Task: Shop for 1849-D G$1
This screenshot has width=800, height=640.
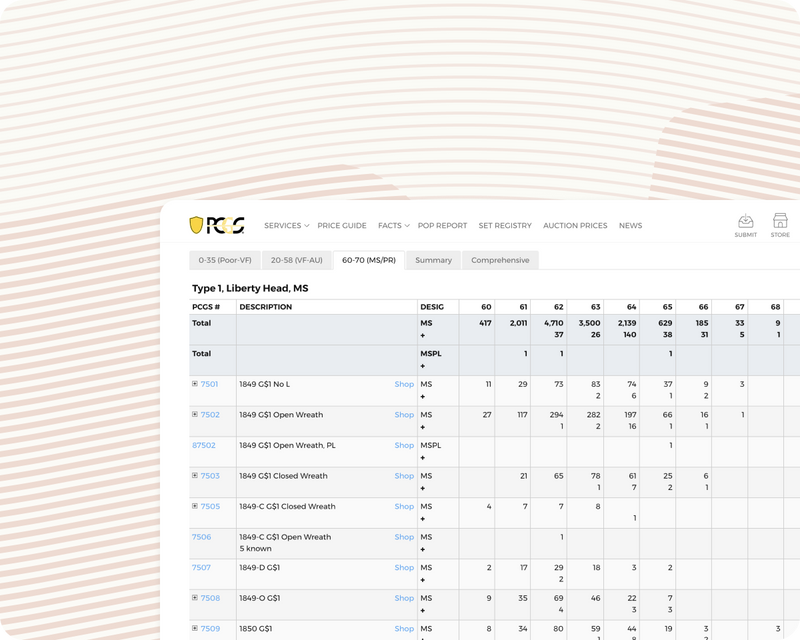Action: (x=404, y=568)
